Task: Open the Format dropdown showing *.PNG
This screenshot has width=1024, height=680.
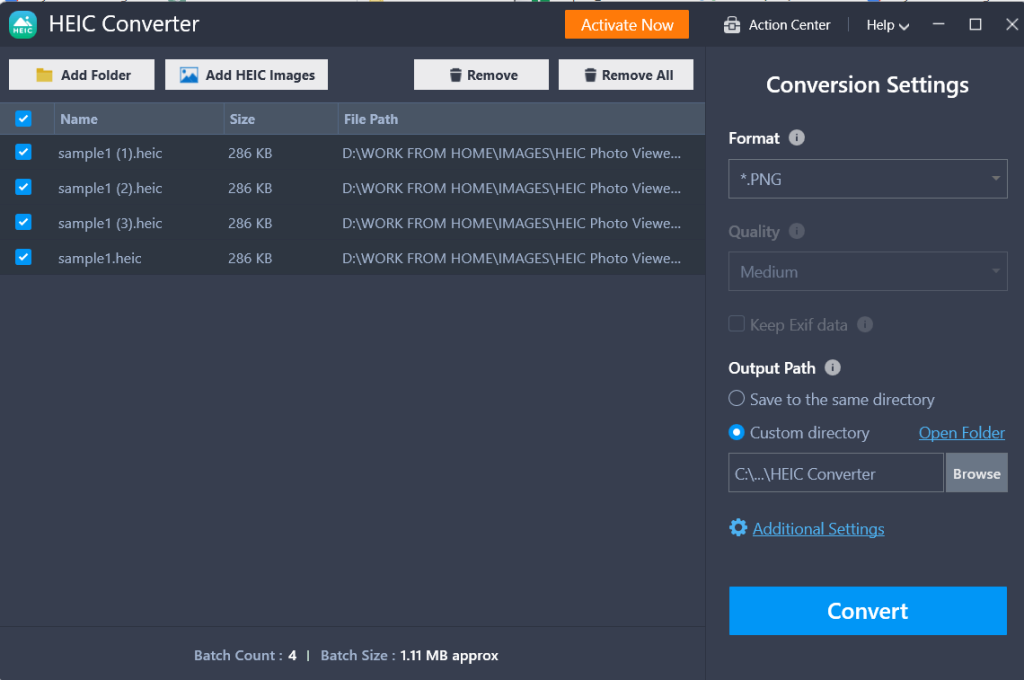Action: [x=868, y=179]
